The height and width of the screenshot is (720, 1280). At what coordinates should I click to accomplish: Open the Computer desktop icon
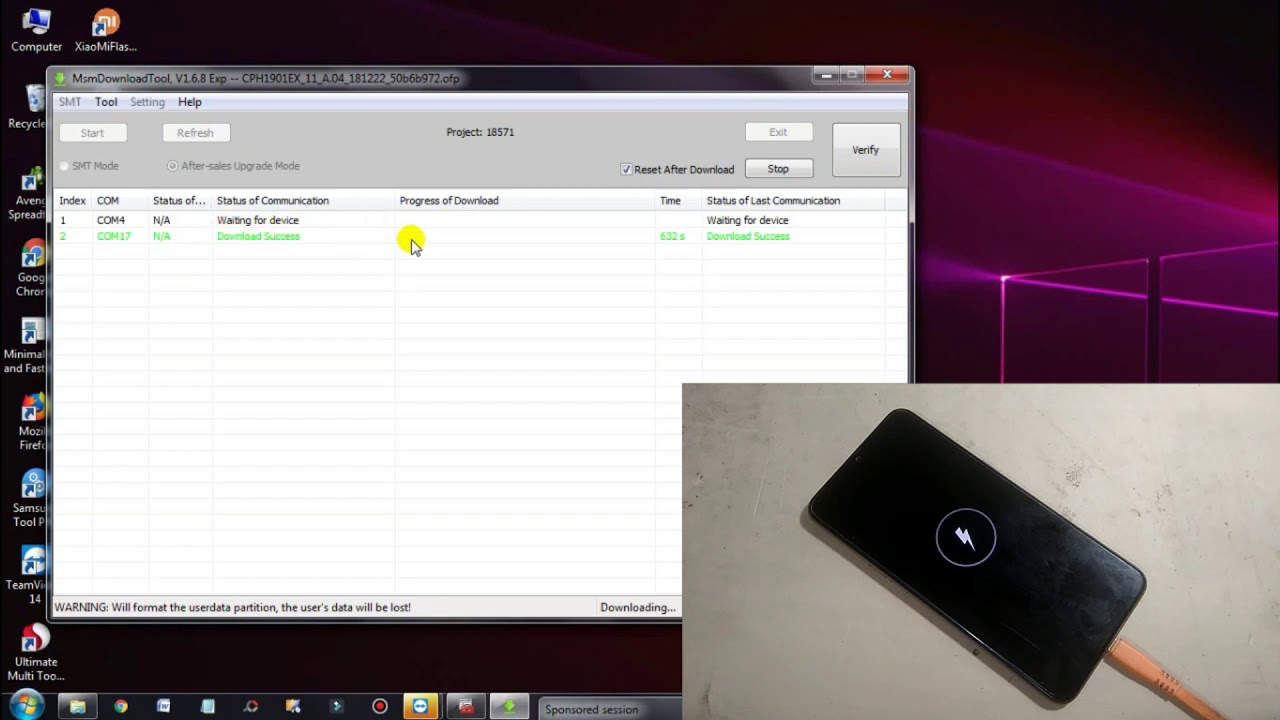[x=36, y=30]
